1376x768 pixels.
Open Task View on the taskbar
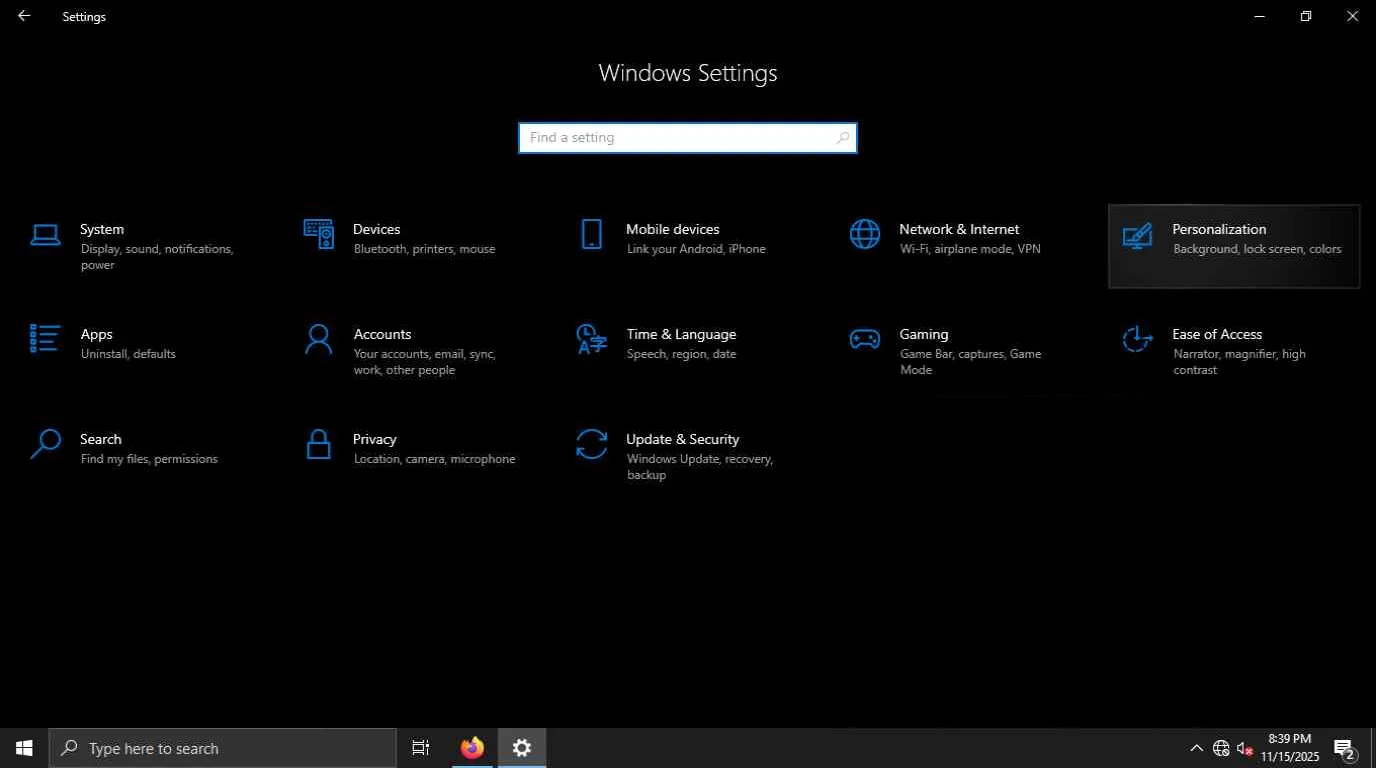pyautogui.click(x=421, y=748)
